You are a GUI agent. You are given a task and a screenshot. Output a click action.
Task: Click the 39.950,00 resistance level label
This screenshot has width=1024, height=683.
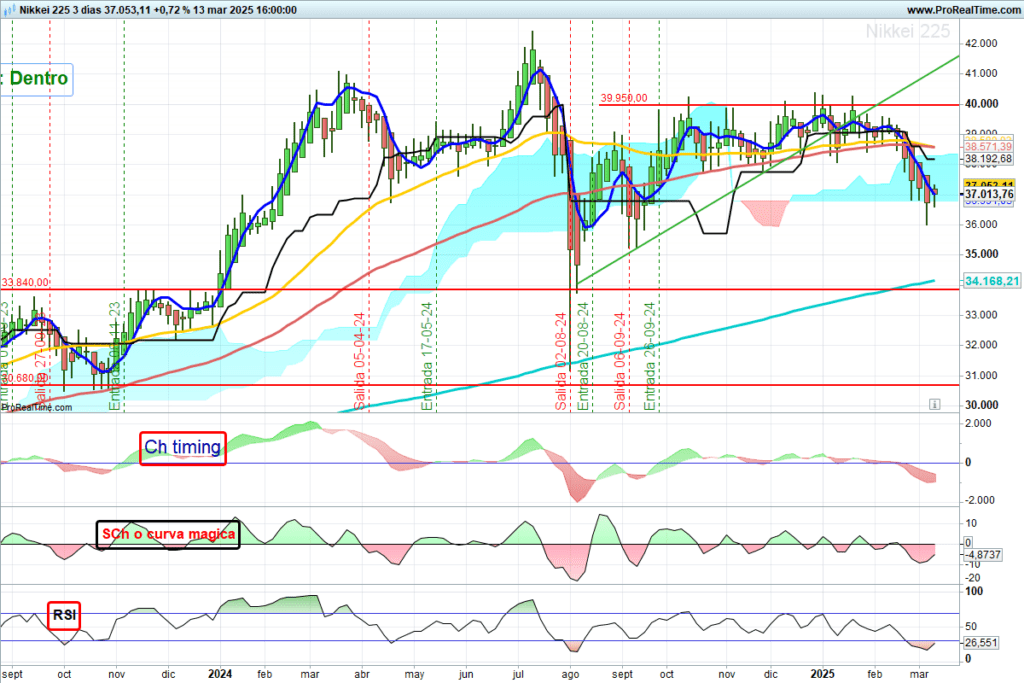[x=624, y=98]
